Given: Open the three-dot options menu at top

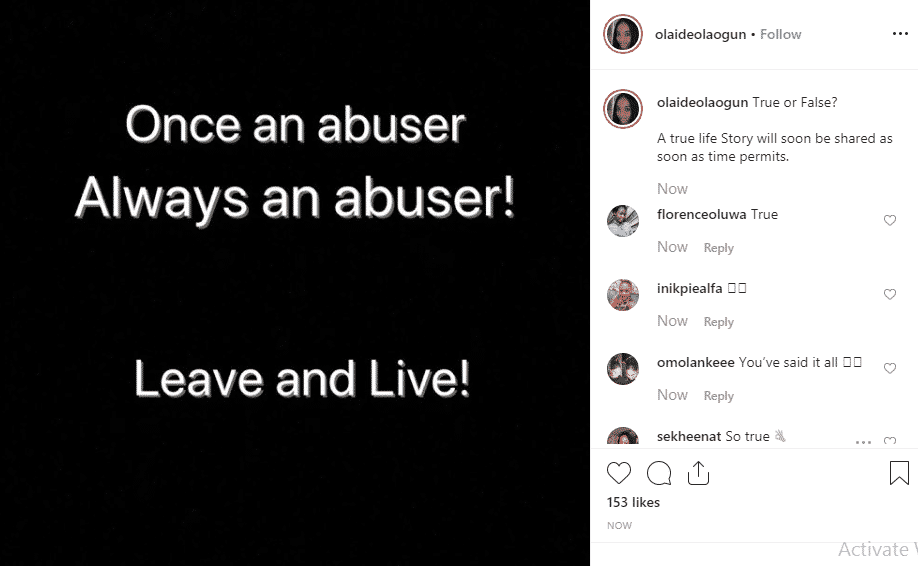Looking at the screenshot, I should click(x=900, y=34).
